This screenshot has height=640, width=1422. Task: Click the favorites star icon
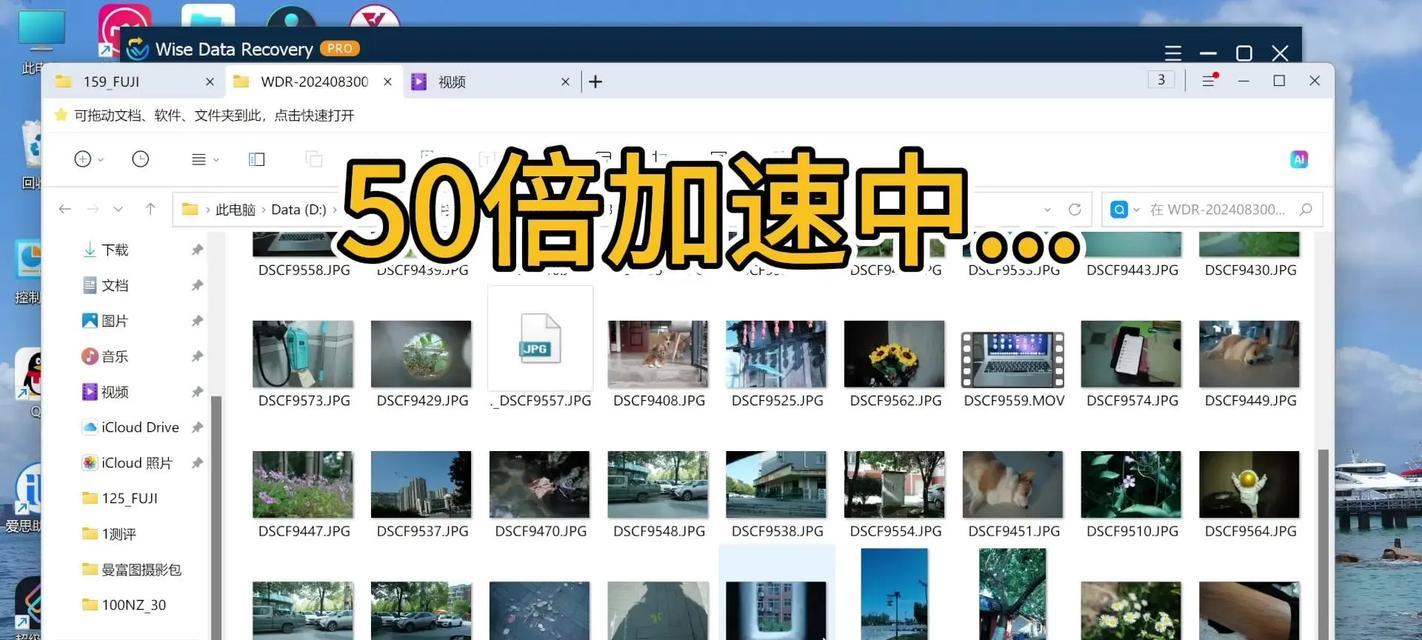click(61, 115)
